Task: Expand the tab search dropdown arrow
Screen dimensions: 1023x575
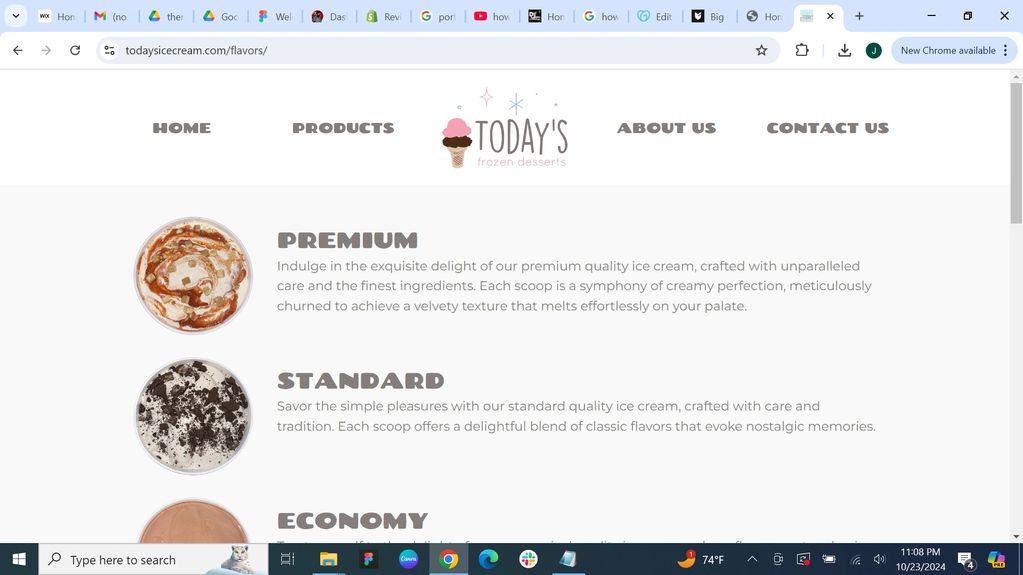Action: coord(16,16)
